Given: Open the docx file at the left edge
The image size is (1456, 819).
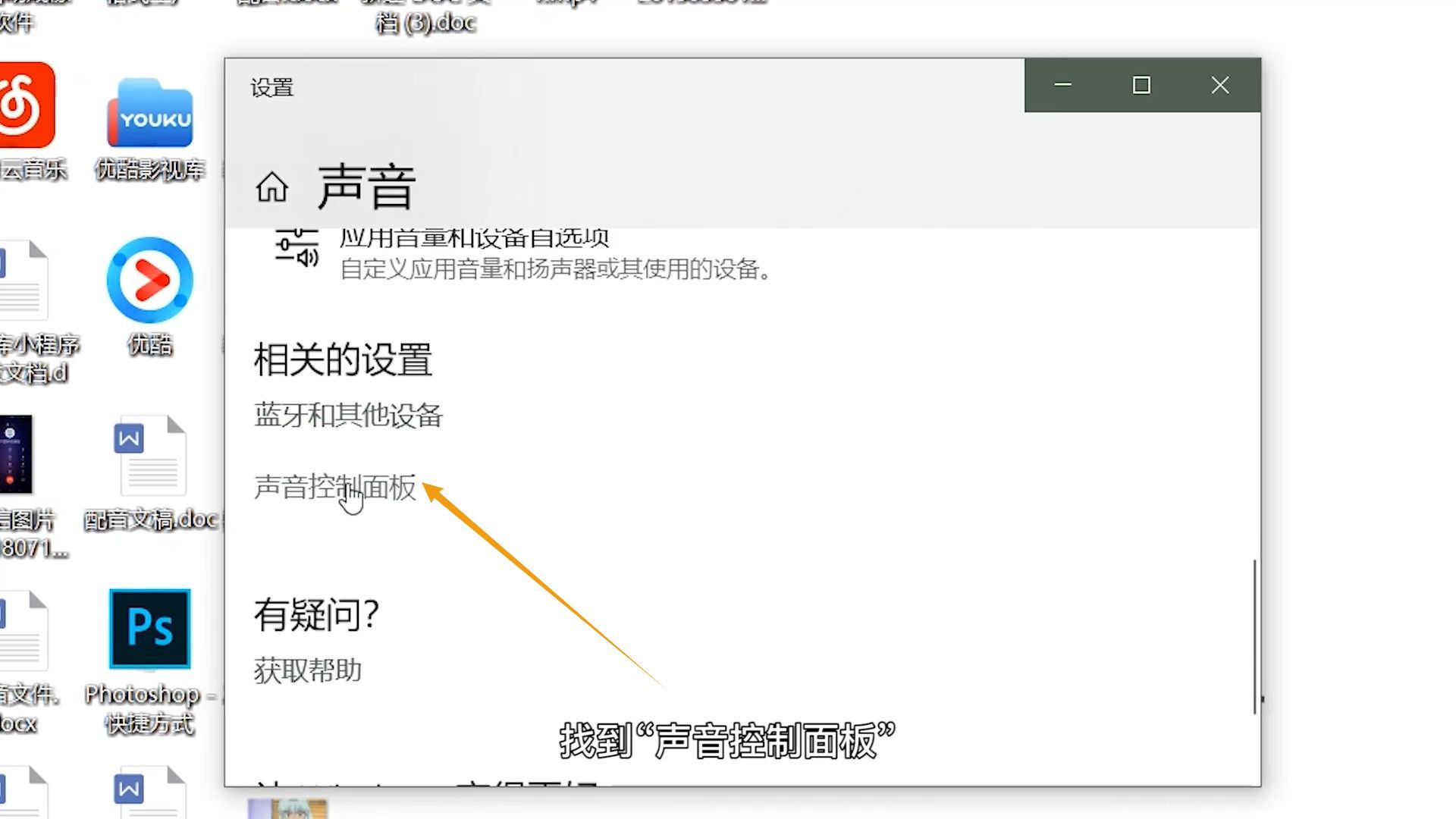Looking at the screenshot, I should click(23, 631).
